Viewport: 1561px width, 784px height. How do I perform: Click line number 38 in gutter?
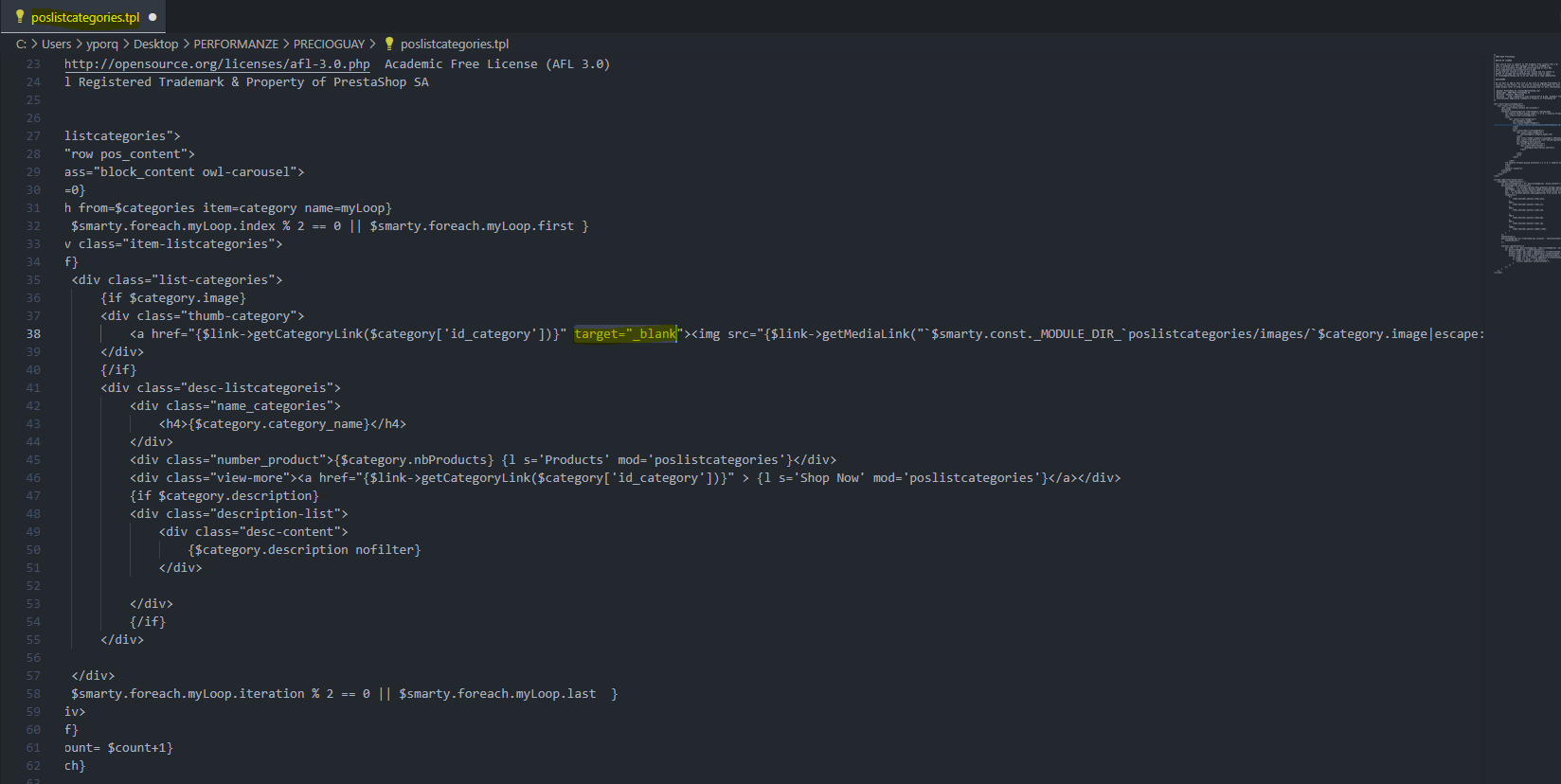[33, 334]
